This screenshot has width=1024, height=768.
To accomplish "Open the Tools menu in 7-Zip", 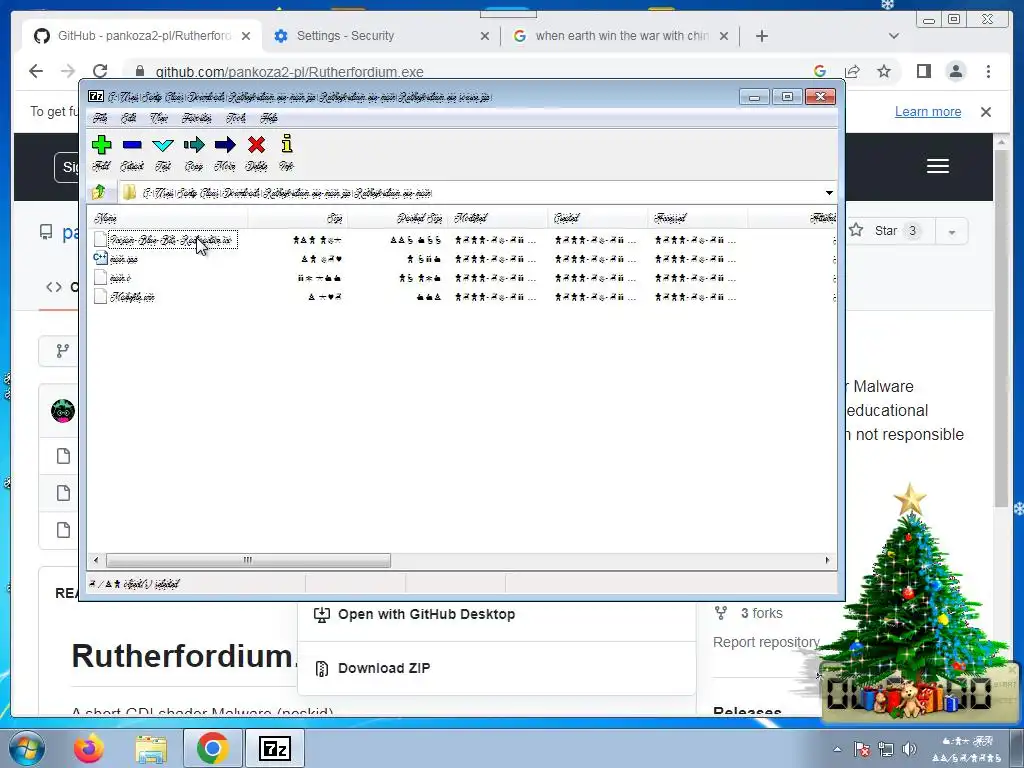I will coord(236,118).
